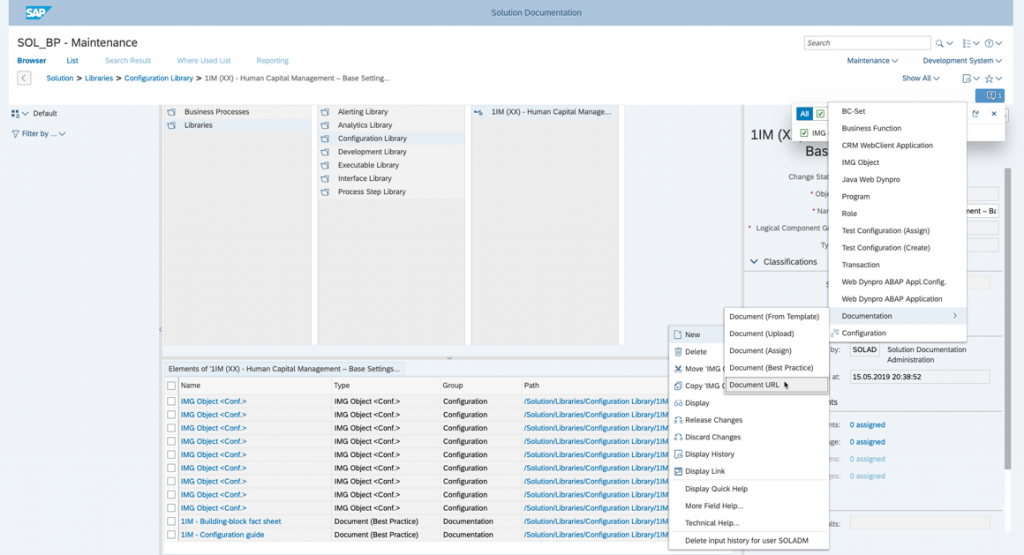Sort by the Type column header
The width and height of the screenshot is (1024, 555).
tap(342, 386)
